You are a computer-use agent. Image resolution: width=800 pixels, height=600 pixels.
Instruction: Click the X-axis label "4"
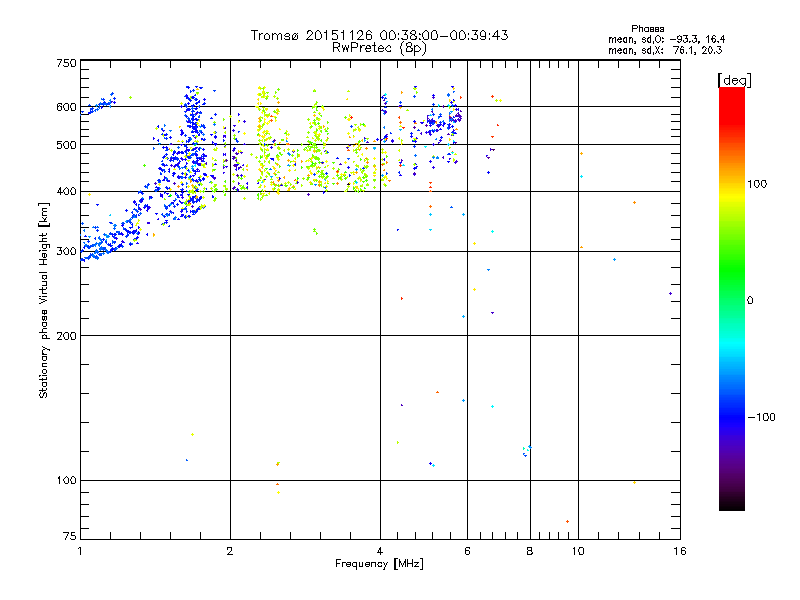(x=380, y=551)
